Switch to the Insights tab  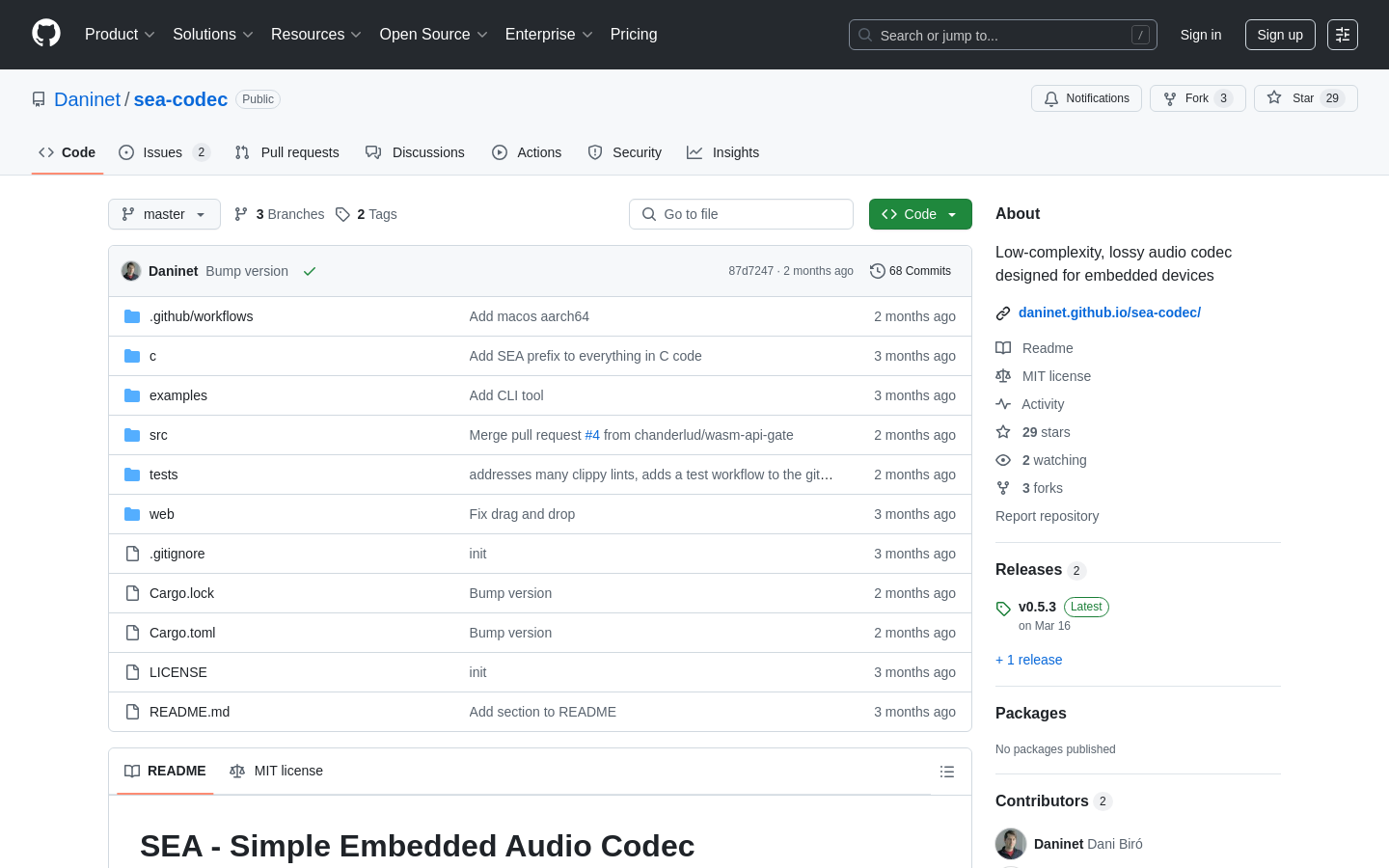723,152
